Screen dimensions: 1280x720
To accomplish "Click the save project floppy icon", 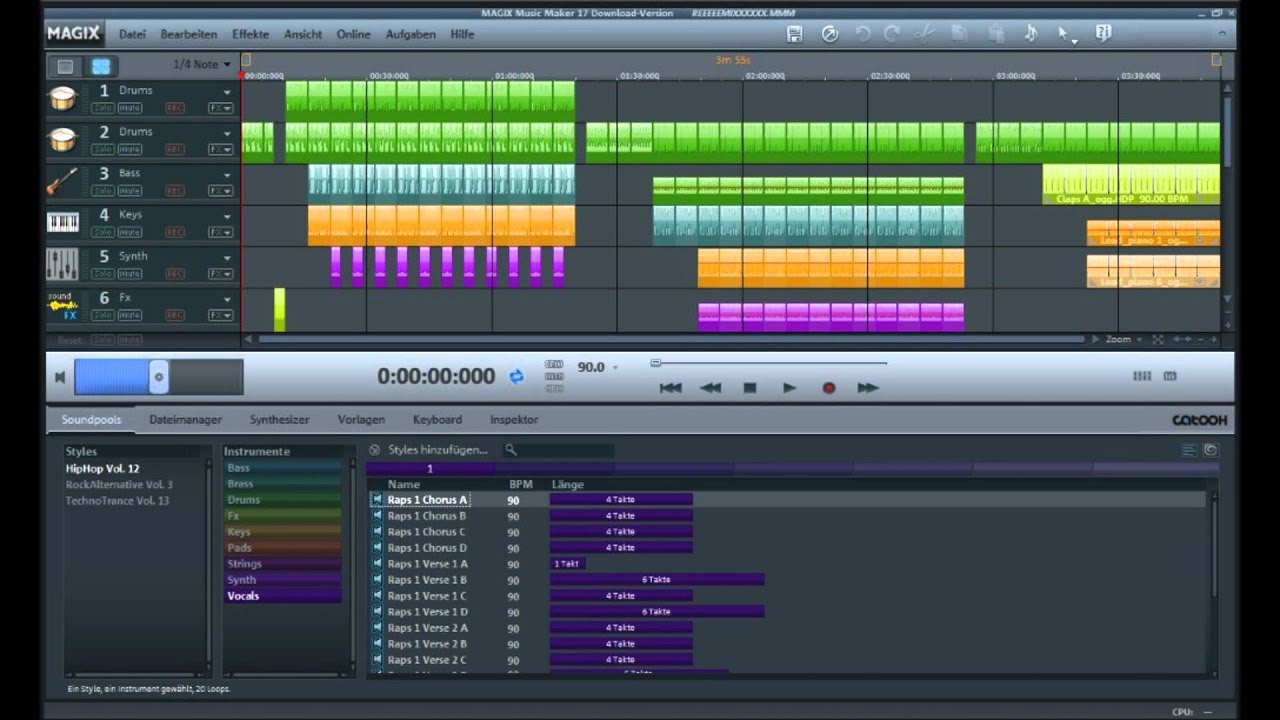I will tap(795, 34).
